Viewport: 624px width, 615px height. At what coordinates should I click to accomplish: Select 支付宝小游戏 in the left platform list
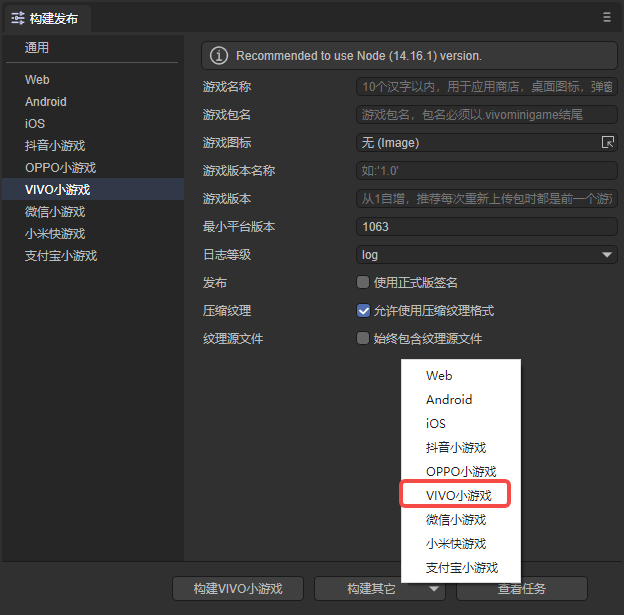[93, 256]
